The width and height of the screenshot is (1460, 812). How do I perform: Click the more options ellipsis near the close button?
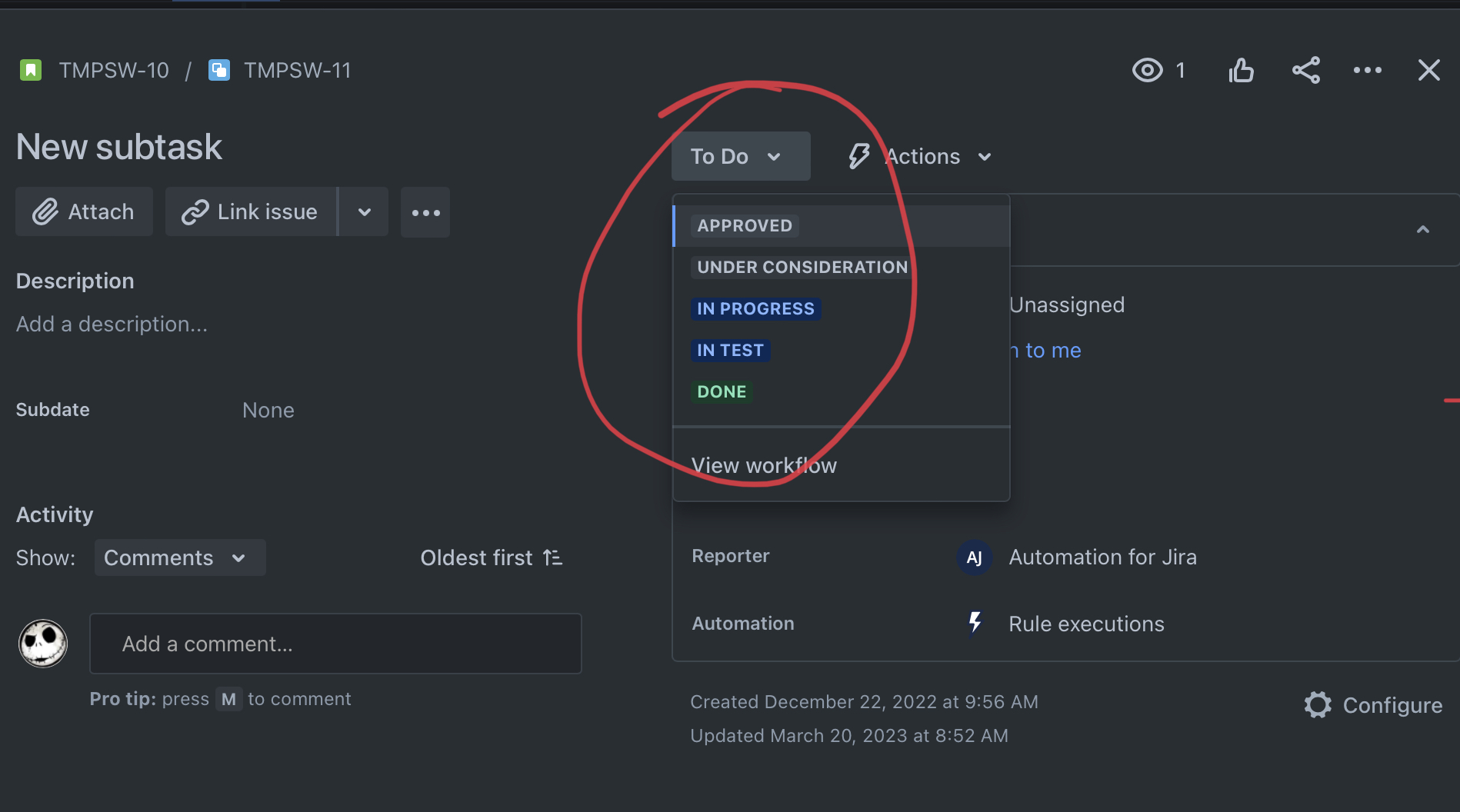[x=1367, y=70]
